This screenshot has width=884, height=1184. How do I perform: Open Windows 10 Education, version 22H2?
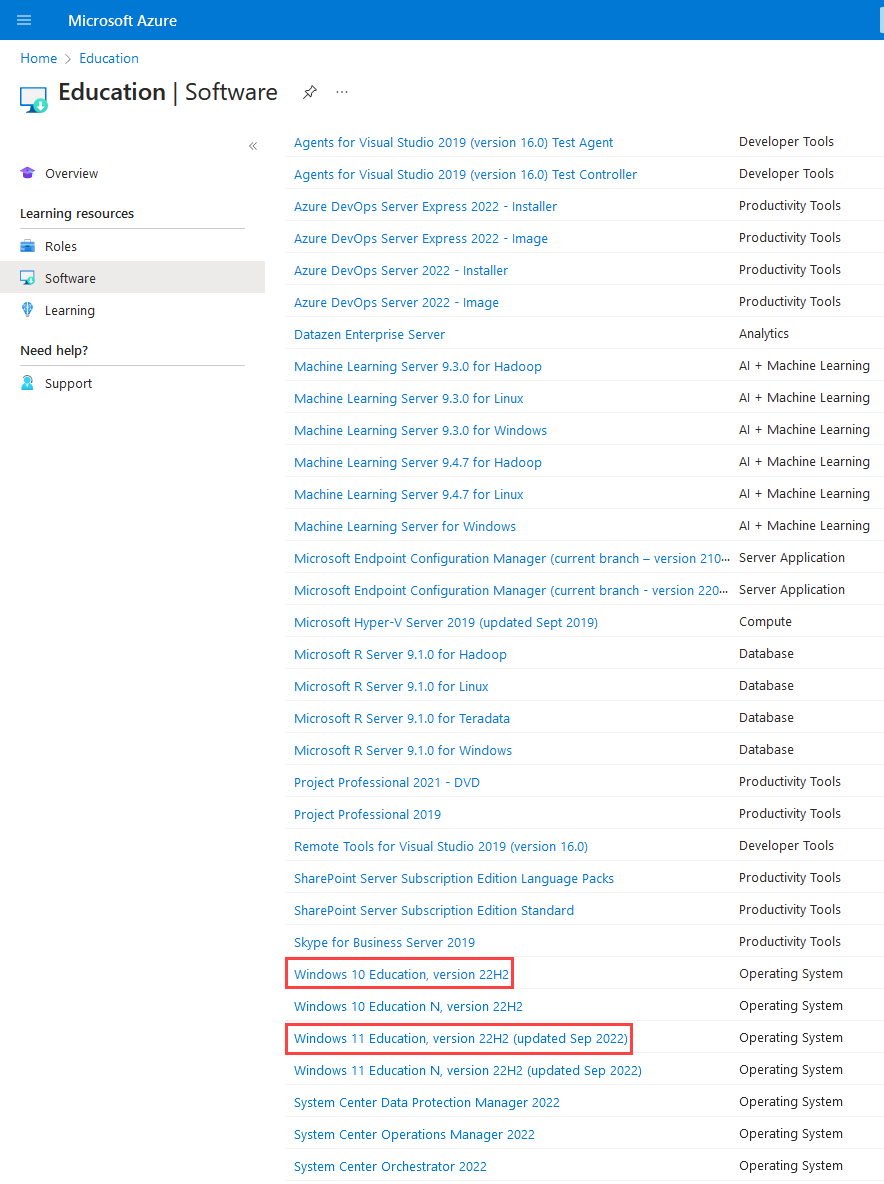[401, 974]
